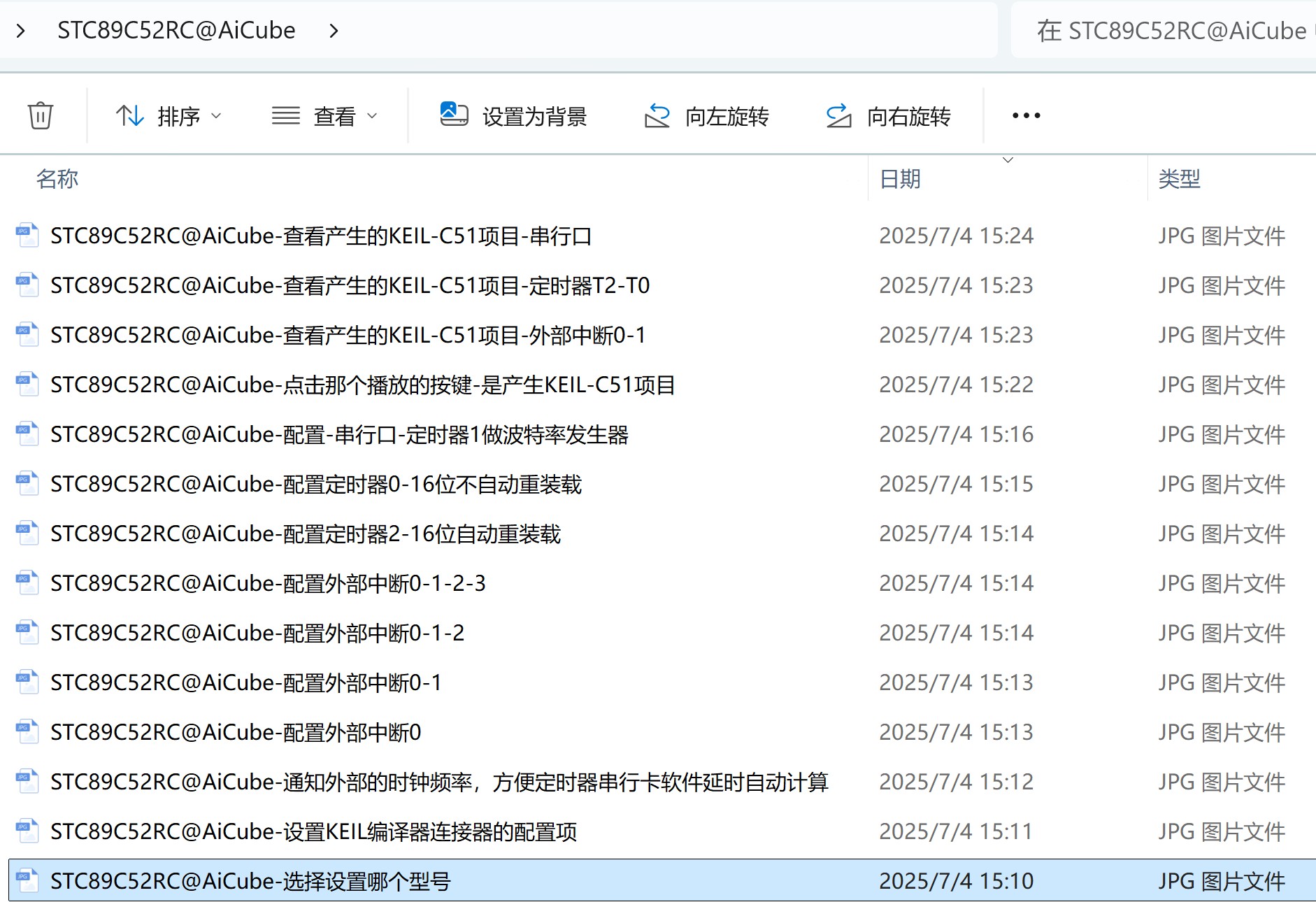1316x902 pixels.
Task: Click date 2025/7/4 15:10 cell
Action: tap(956, 882)
